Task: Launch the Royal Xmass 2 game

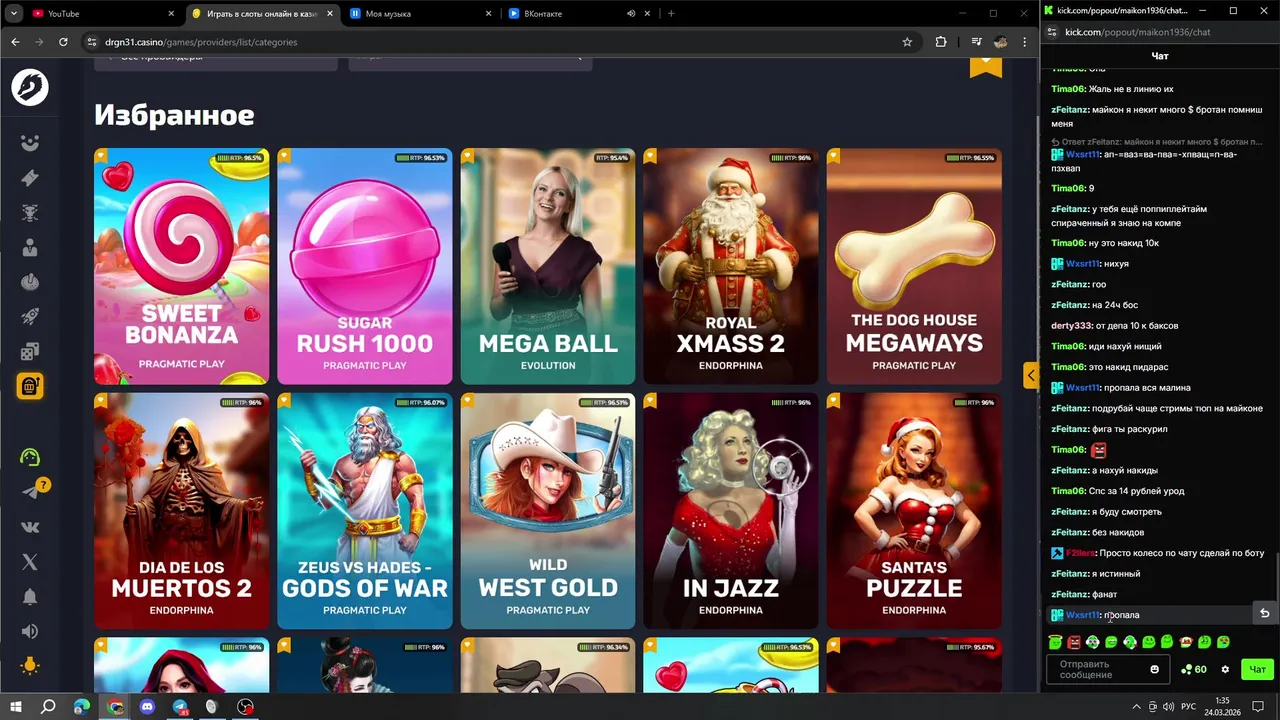Action: point(731,266)
